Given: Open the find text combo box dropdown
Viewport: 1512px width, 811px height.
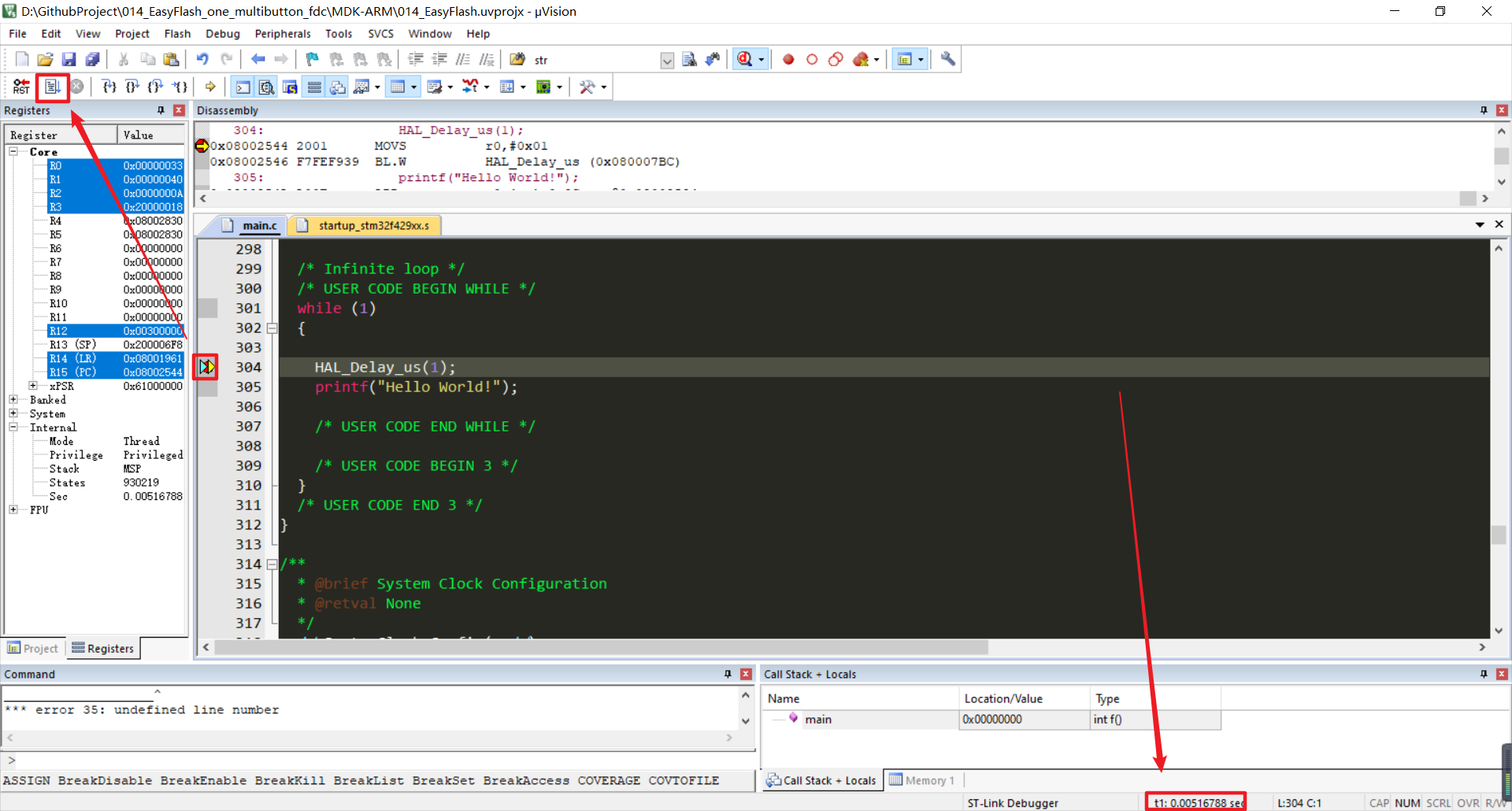Looking at the screenshot, I should click(667, 61).
